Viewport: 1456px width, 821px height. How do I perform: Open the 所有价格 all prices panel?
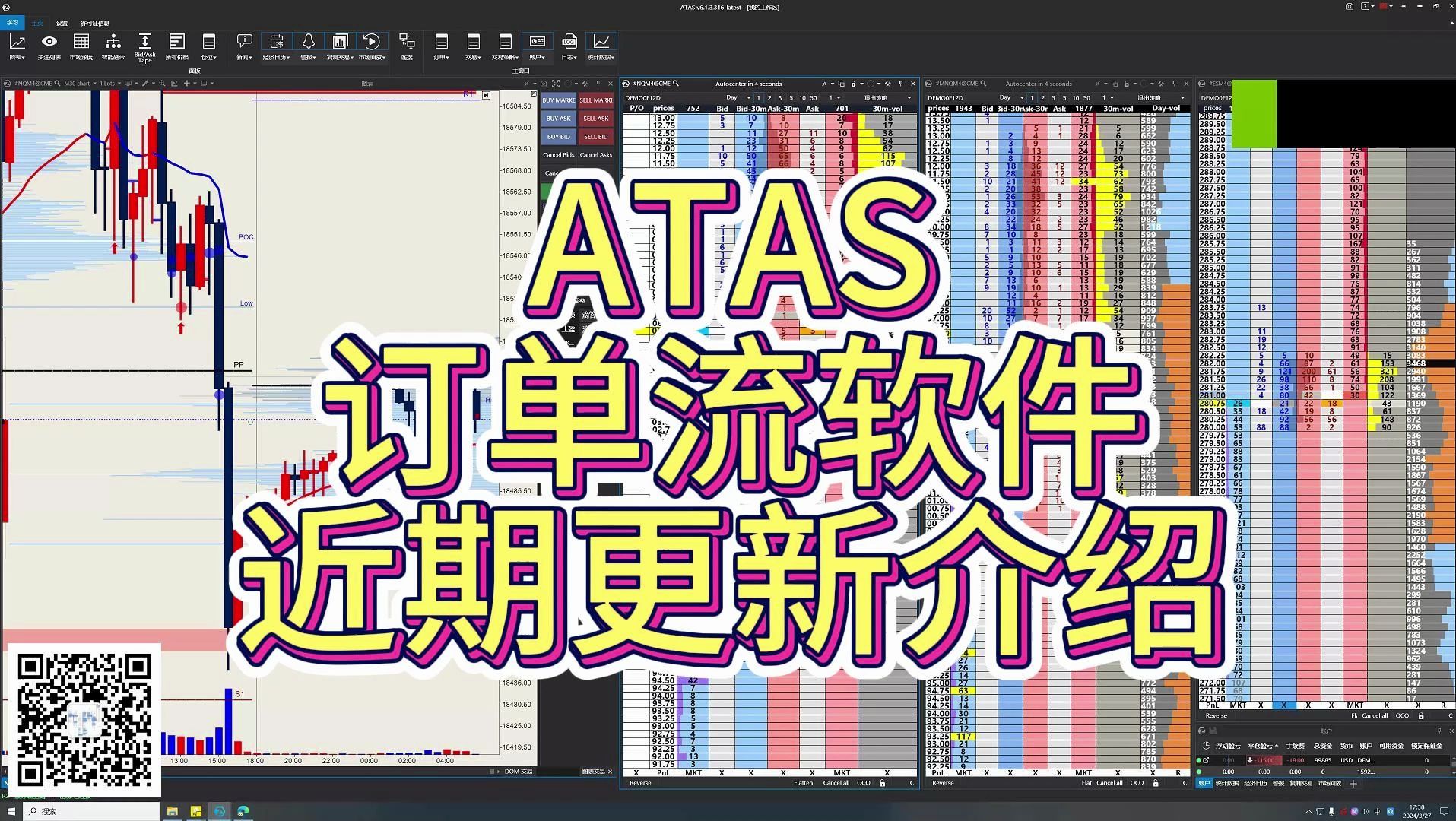coord(177,46)
